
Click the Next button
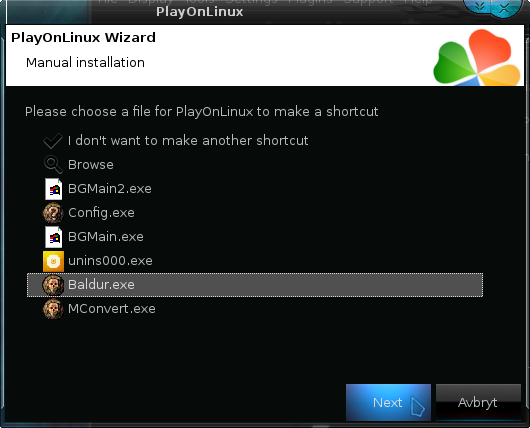(x=388, y=402)
